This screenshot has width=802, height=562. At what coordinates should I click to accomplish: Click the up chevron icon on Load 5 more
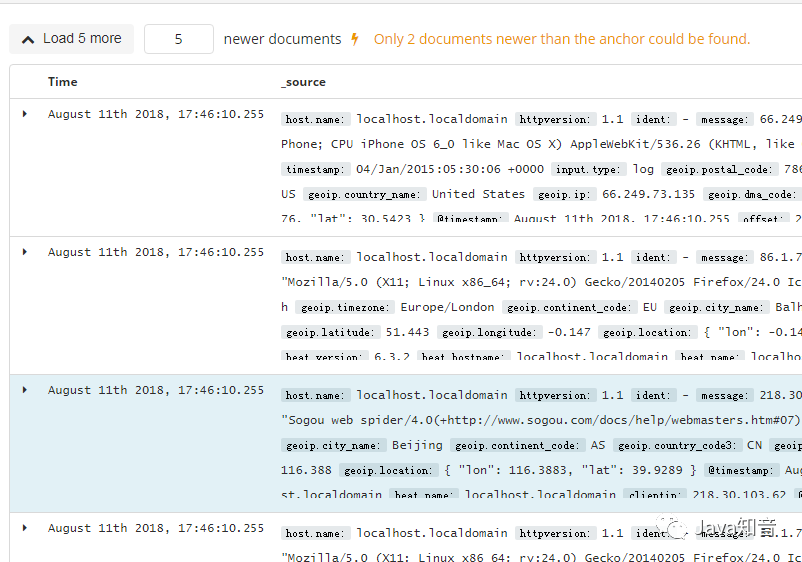(x=28, y=39)
